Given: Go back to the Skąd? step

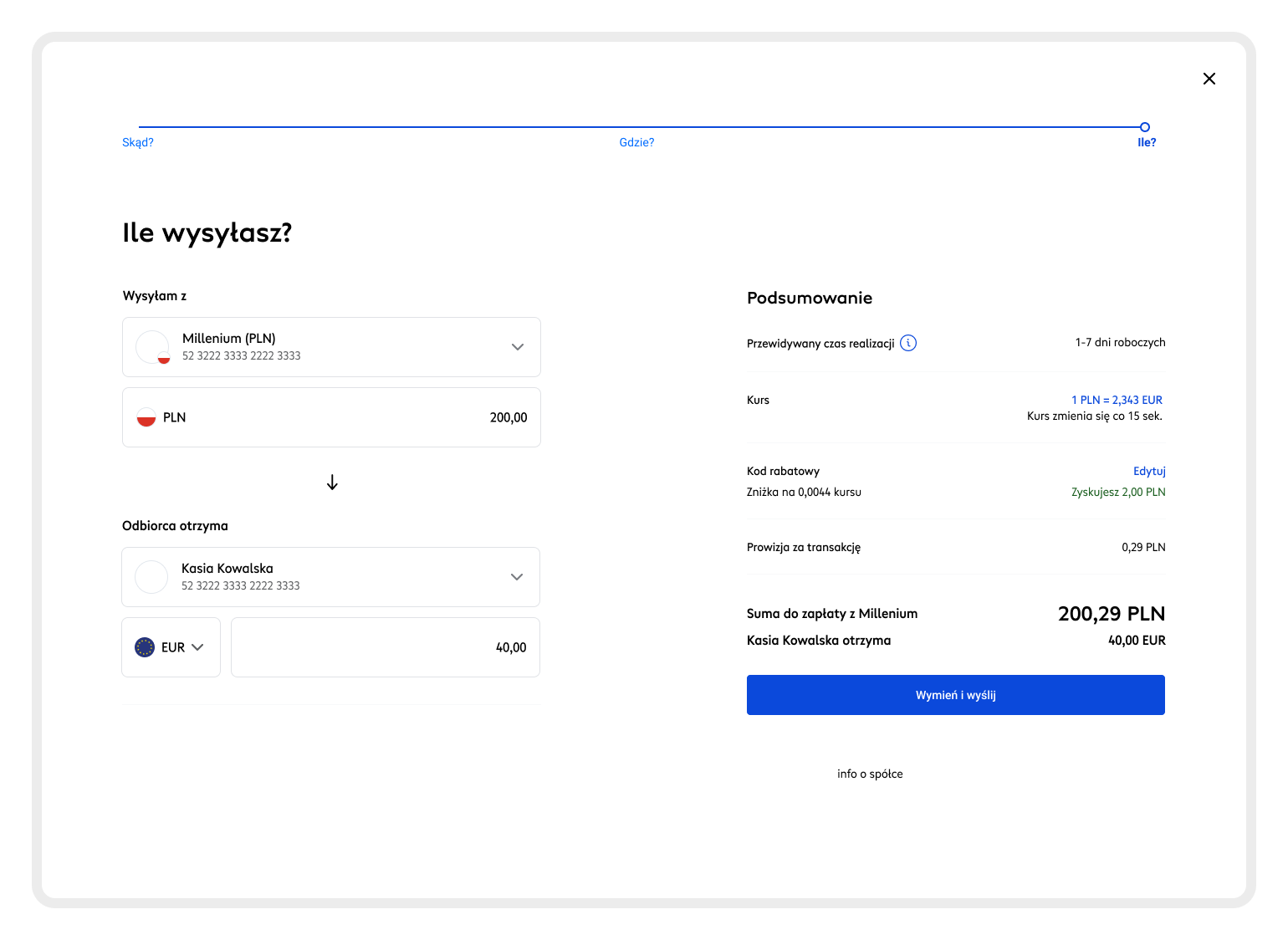Looking at the screenshot, I should tap(138, 142).
